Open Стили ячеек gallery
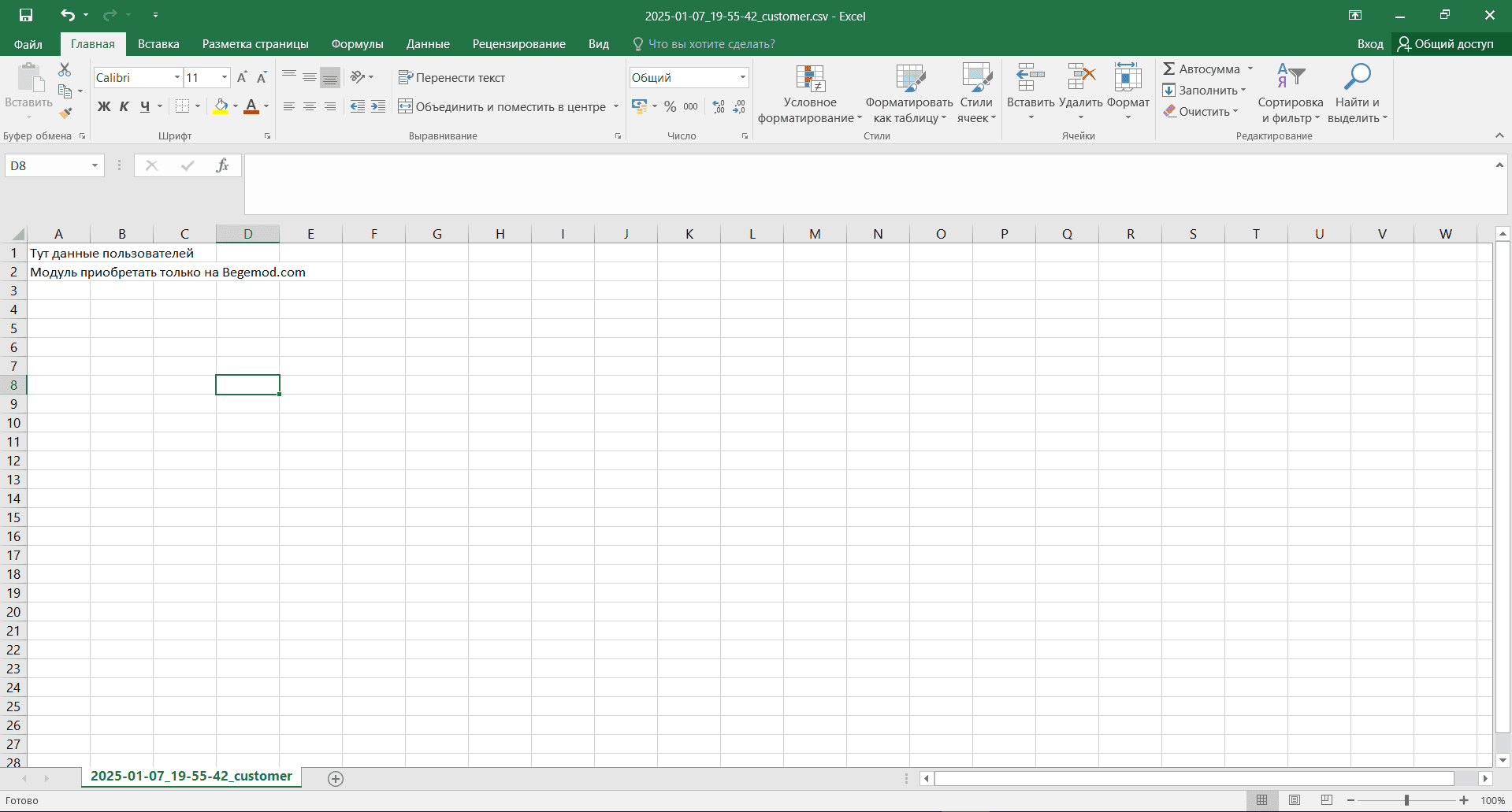Screen dimensions: 1512x812 976,94
